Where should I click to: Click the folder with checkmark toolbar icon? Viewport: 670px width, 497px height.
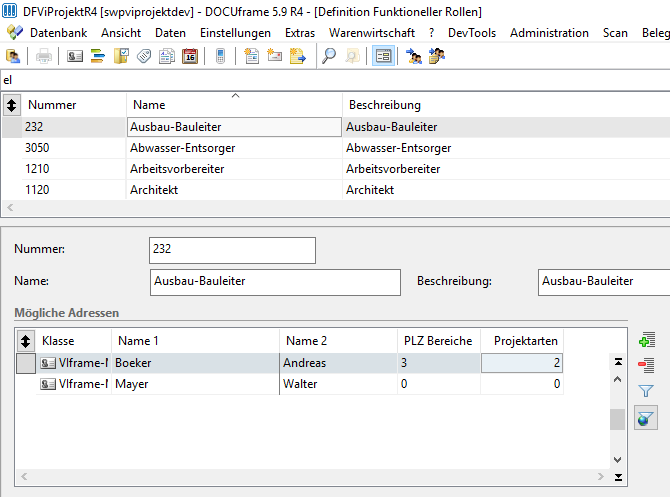tap(121, 56)
